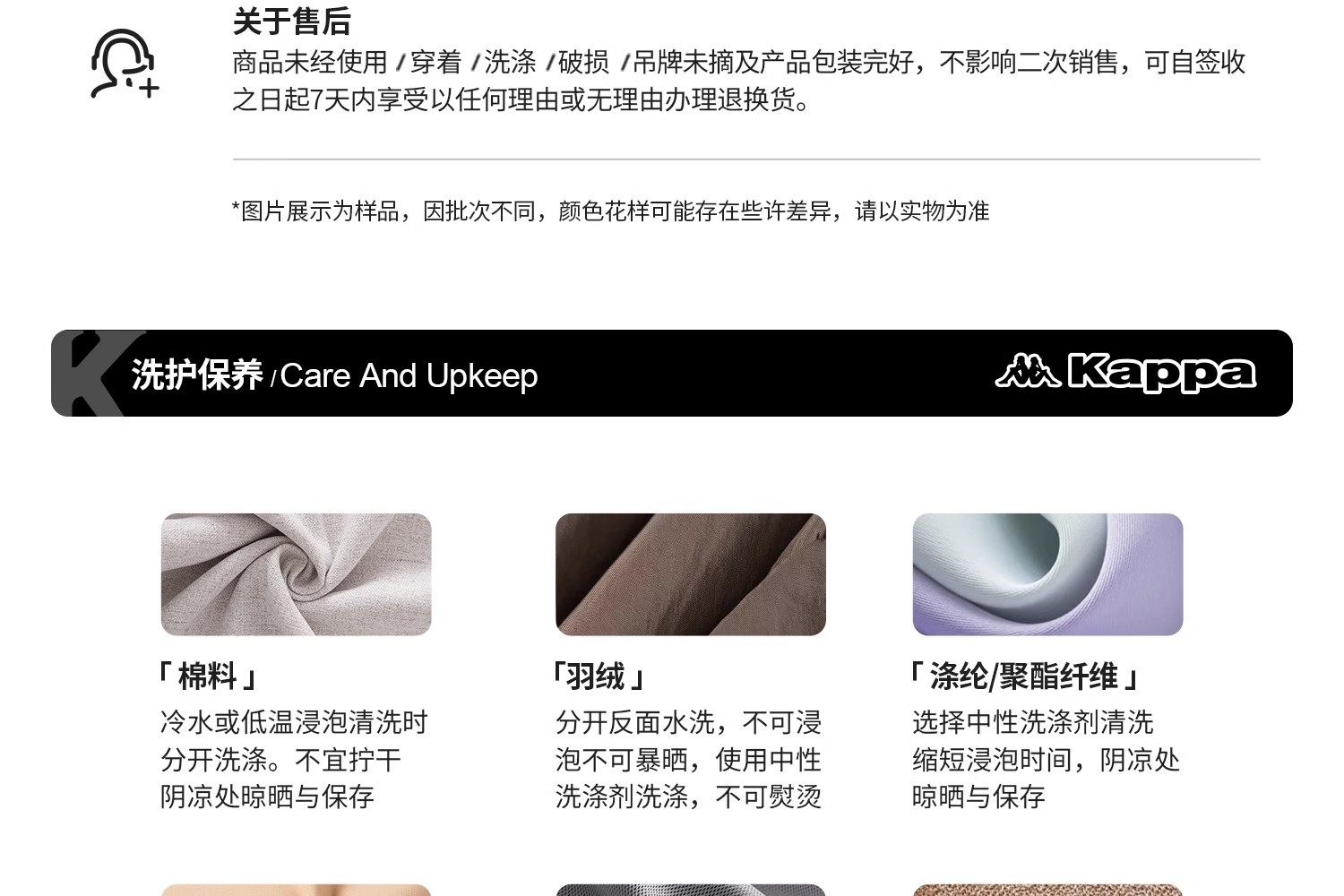Click the 关于售后 title

coord(291,20)
